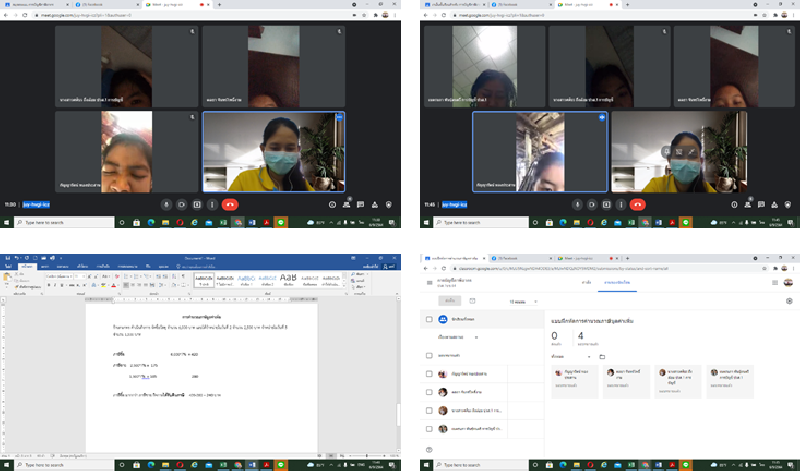The height and width of the screenshot is (471, 800).
Task: Click the Save icon in Word's quick access toolbar
Action: click(x=6, y=259)
